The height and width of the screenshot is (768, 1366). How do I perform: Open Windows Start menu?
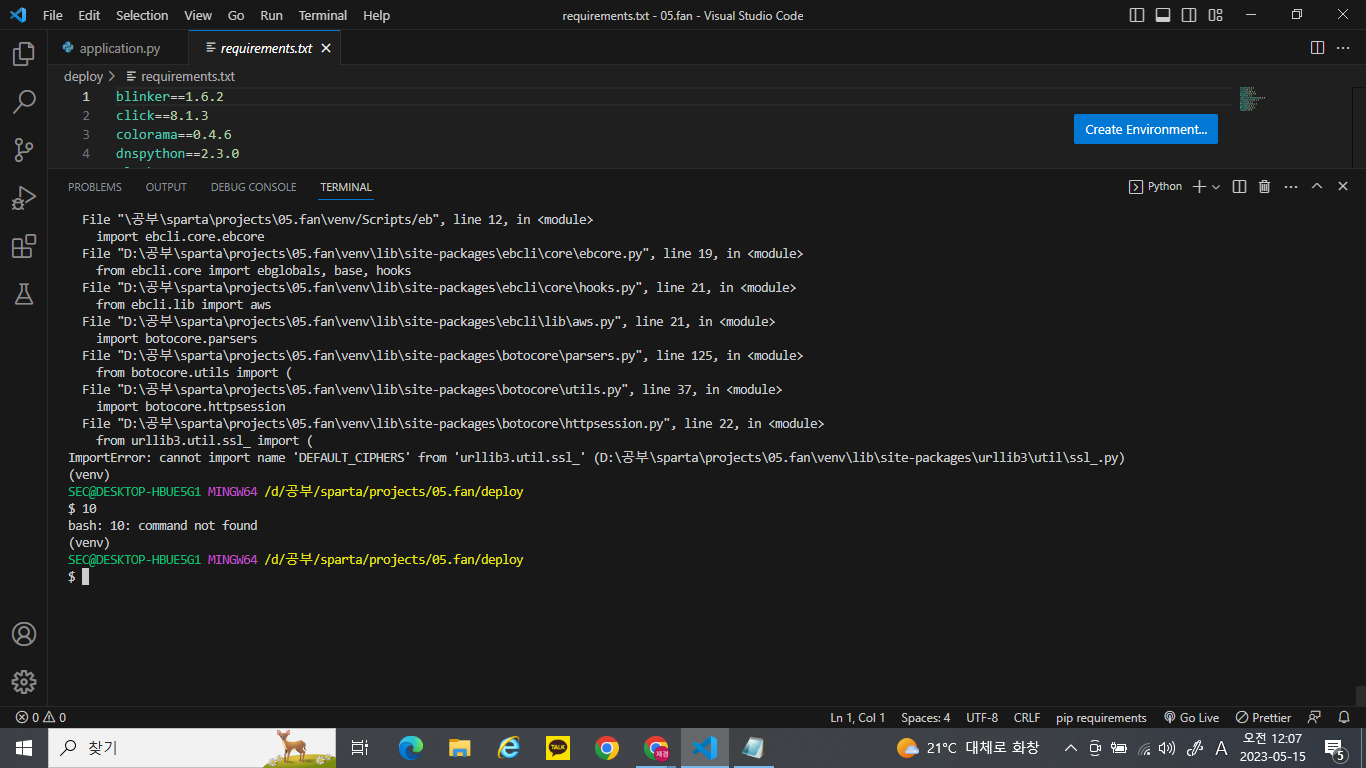pos(23,747)
